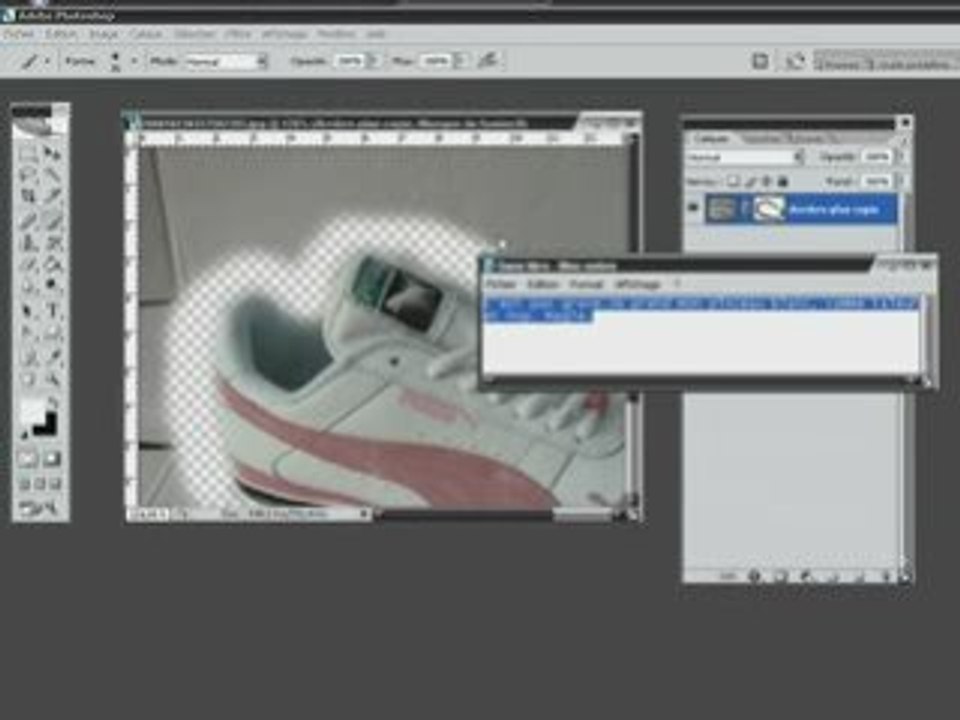This screenshot has width=960, height=720.
Task: Select the Path Selection tool
Action: click(x=28, y=311)
